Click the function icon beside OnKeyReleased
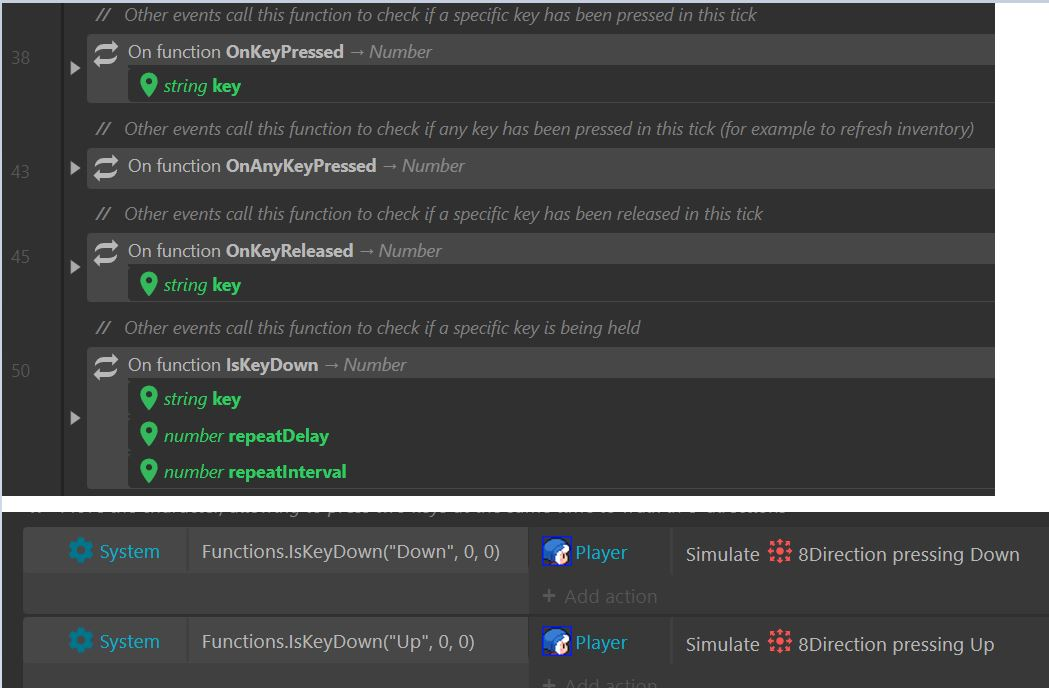The image size is (1049, 688). point(106,252)
